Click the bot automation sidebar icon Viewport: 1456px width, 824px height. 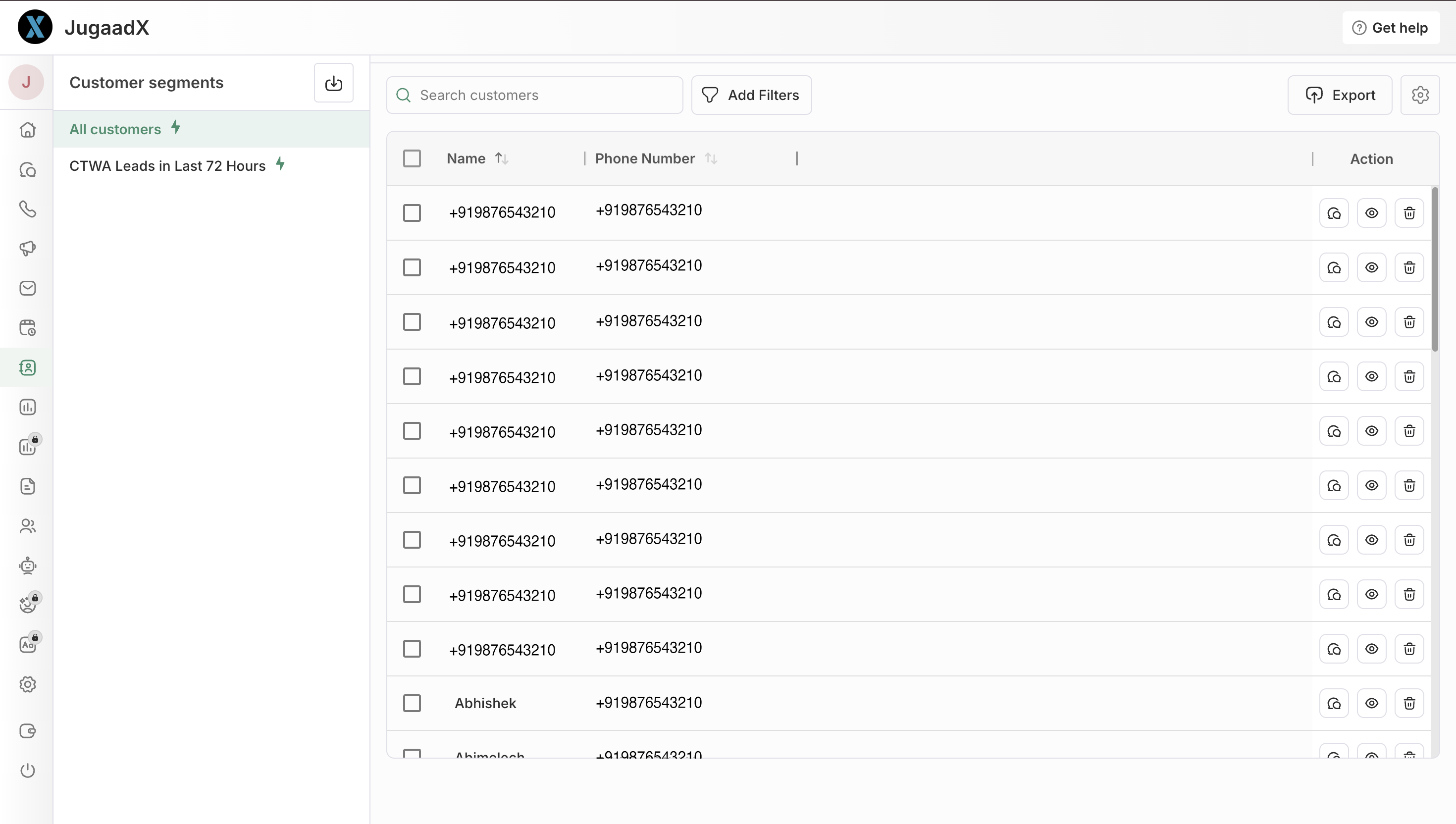pyautogui.click(x=27, y=566)
